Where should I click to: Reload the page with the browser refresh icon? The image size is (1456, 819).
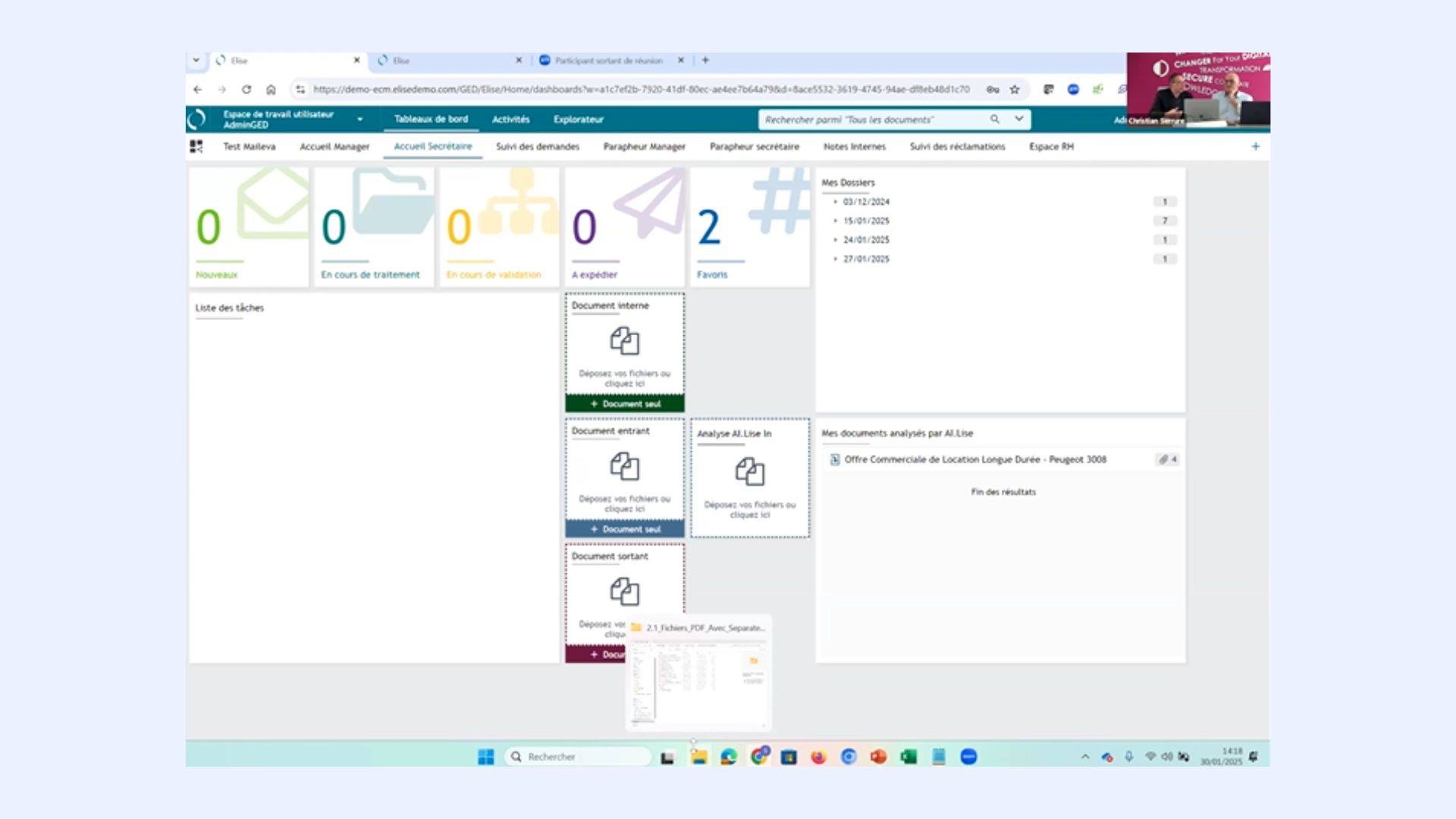(246, 89)
